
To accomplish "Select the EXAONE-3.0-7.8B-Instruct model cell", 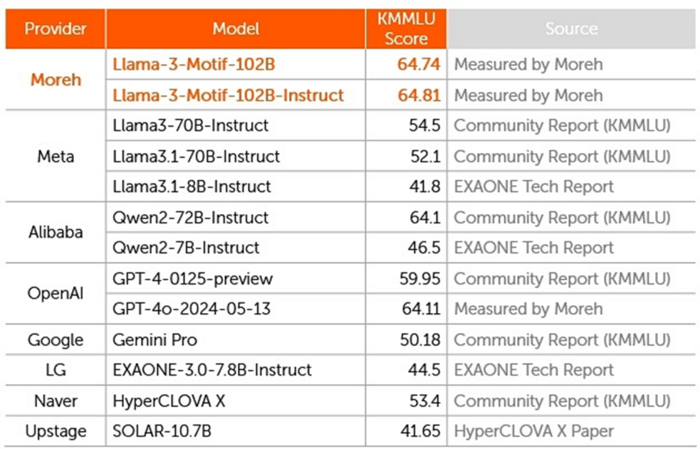I will coord(213,370).
